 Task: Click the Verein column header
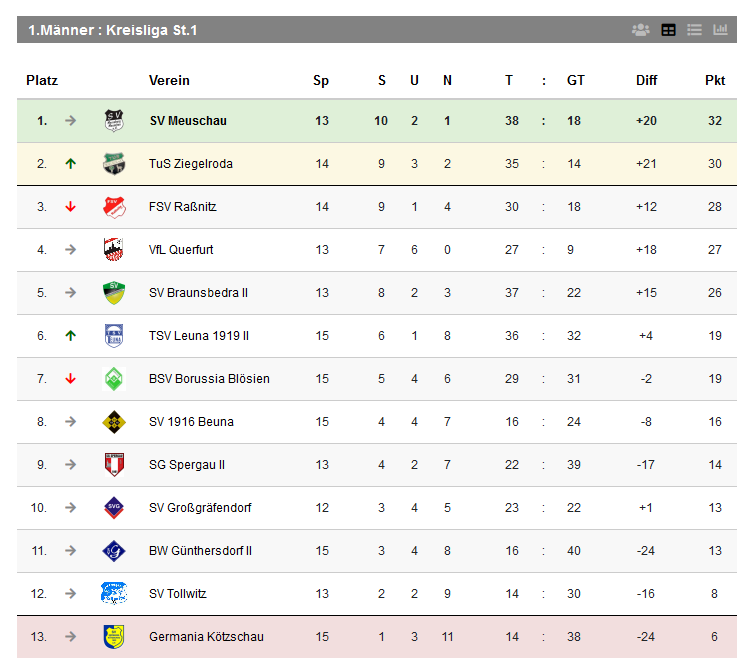[169, 80]
